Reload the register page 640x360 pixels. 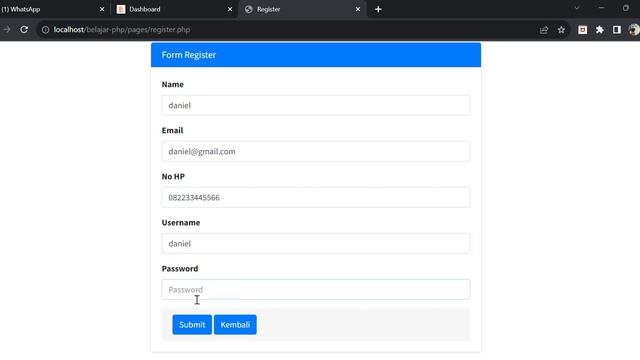(x=24, y=29)
